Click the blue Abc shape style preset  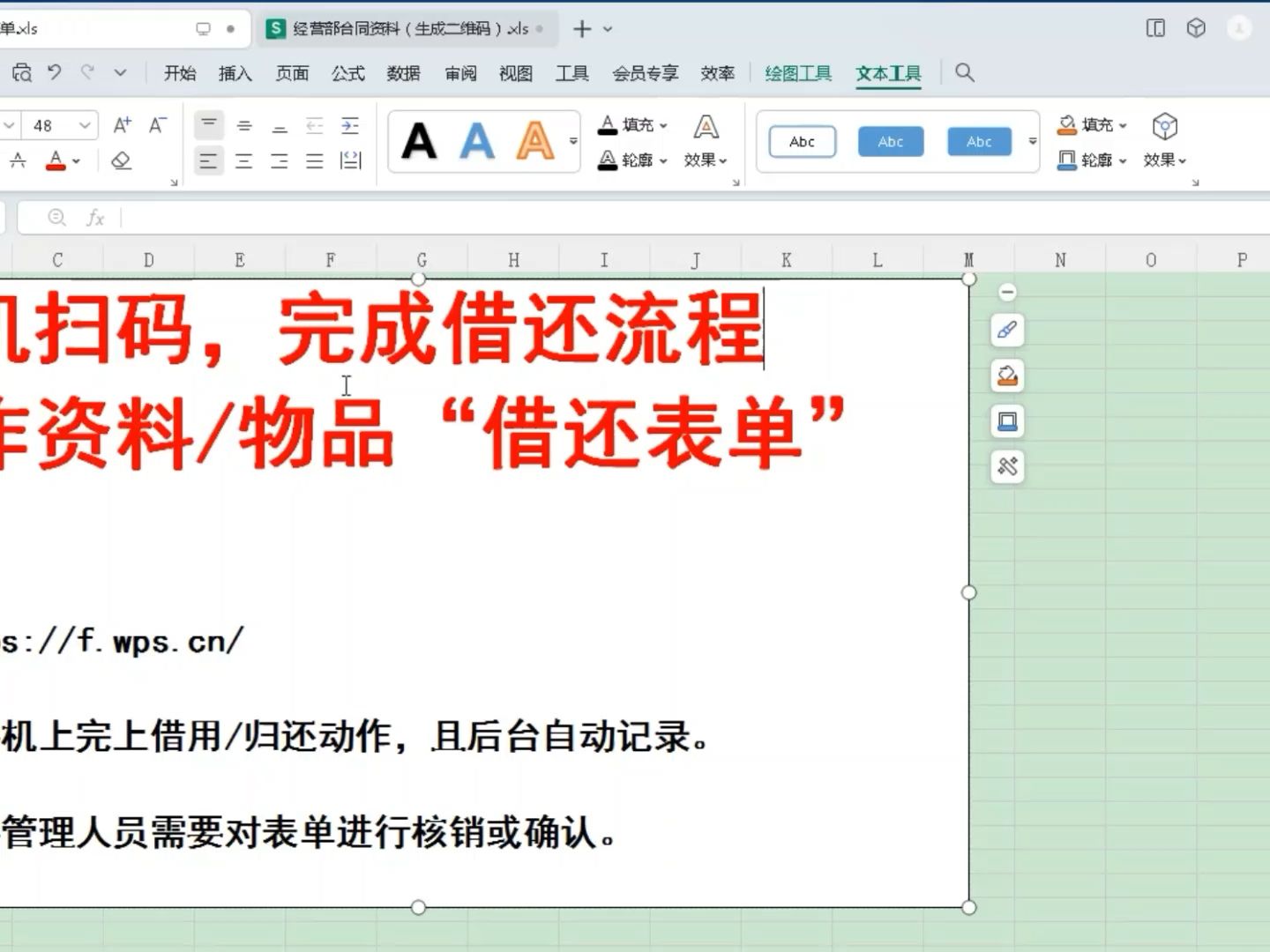[890, 141]
